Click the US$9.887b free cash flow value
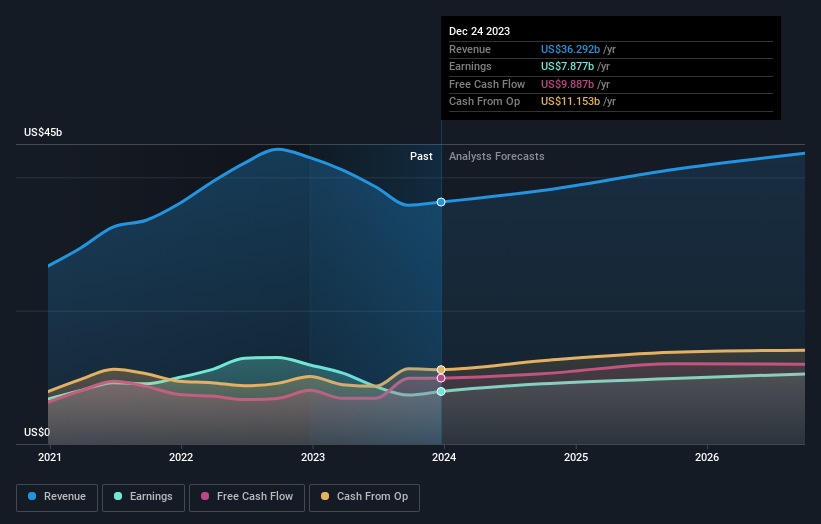The image size is (821, 524). (567, 84)
